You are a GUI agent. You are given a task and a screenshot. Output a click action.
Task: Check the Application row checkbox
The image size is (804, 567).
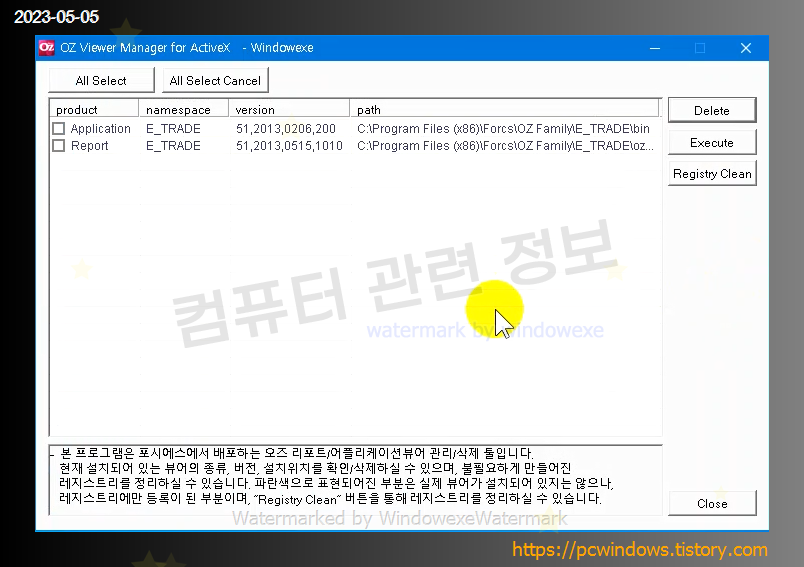point(58,128)
